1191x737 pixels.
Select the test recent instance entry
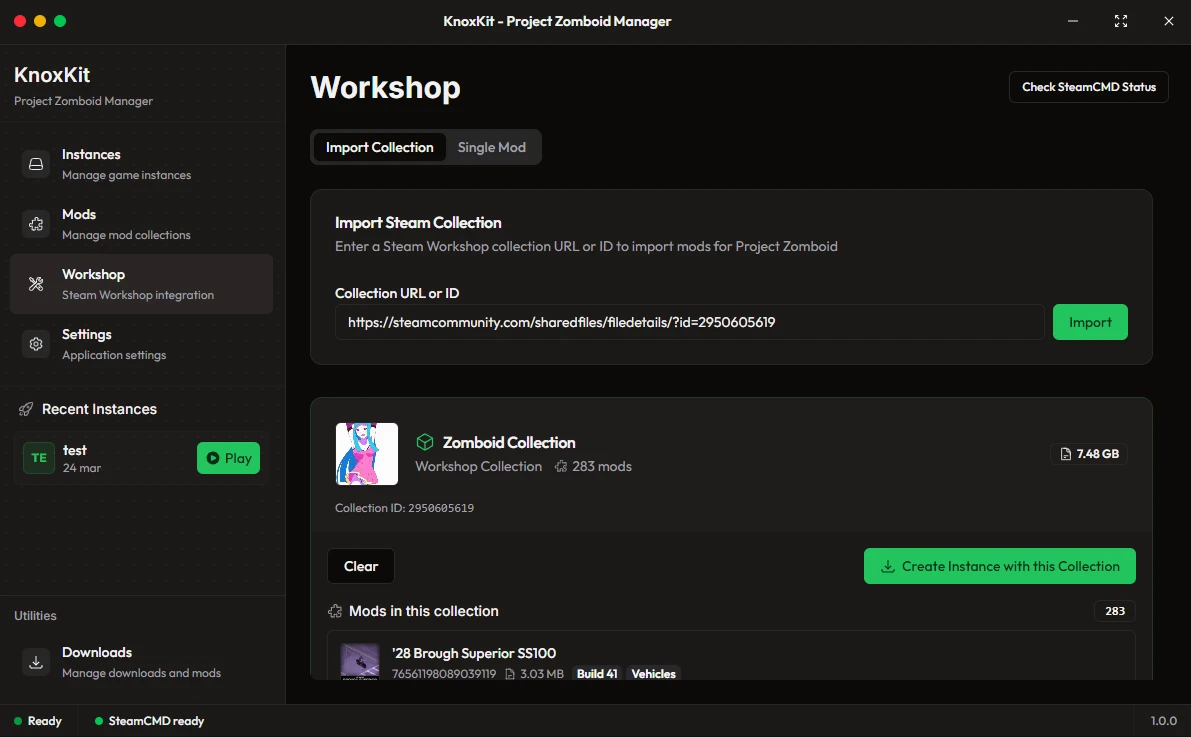pos(141,458)
